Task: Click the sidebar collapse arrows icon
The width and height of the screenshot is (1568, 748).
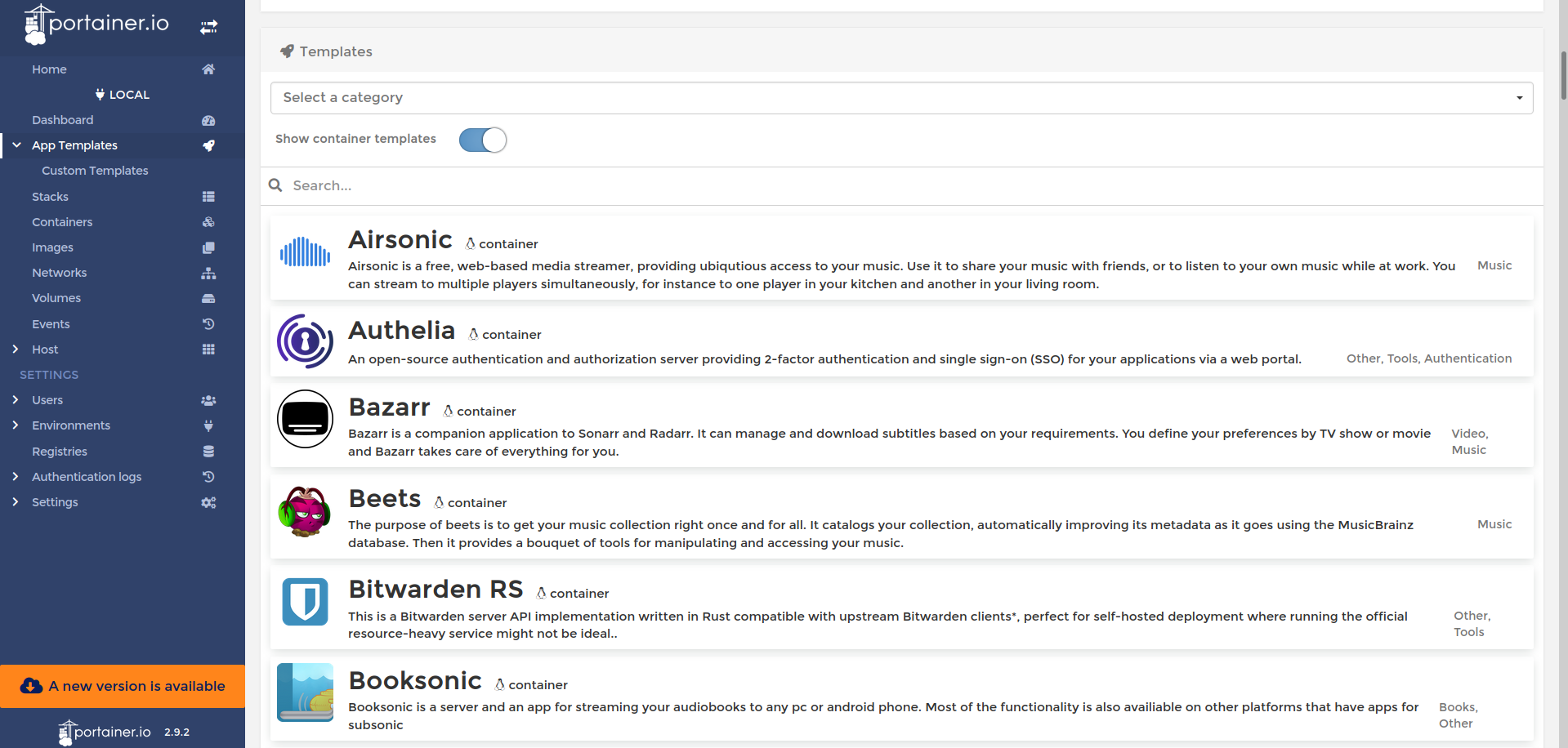Action: [x=209, y=27]
